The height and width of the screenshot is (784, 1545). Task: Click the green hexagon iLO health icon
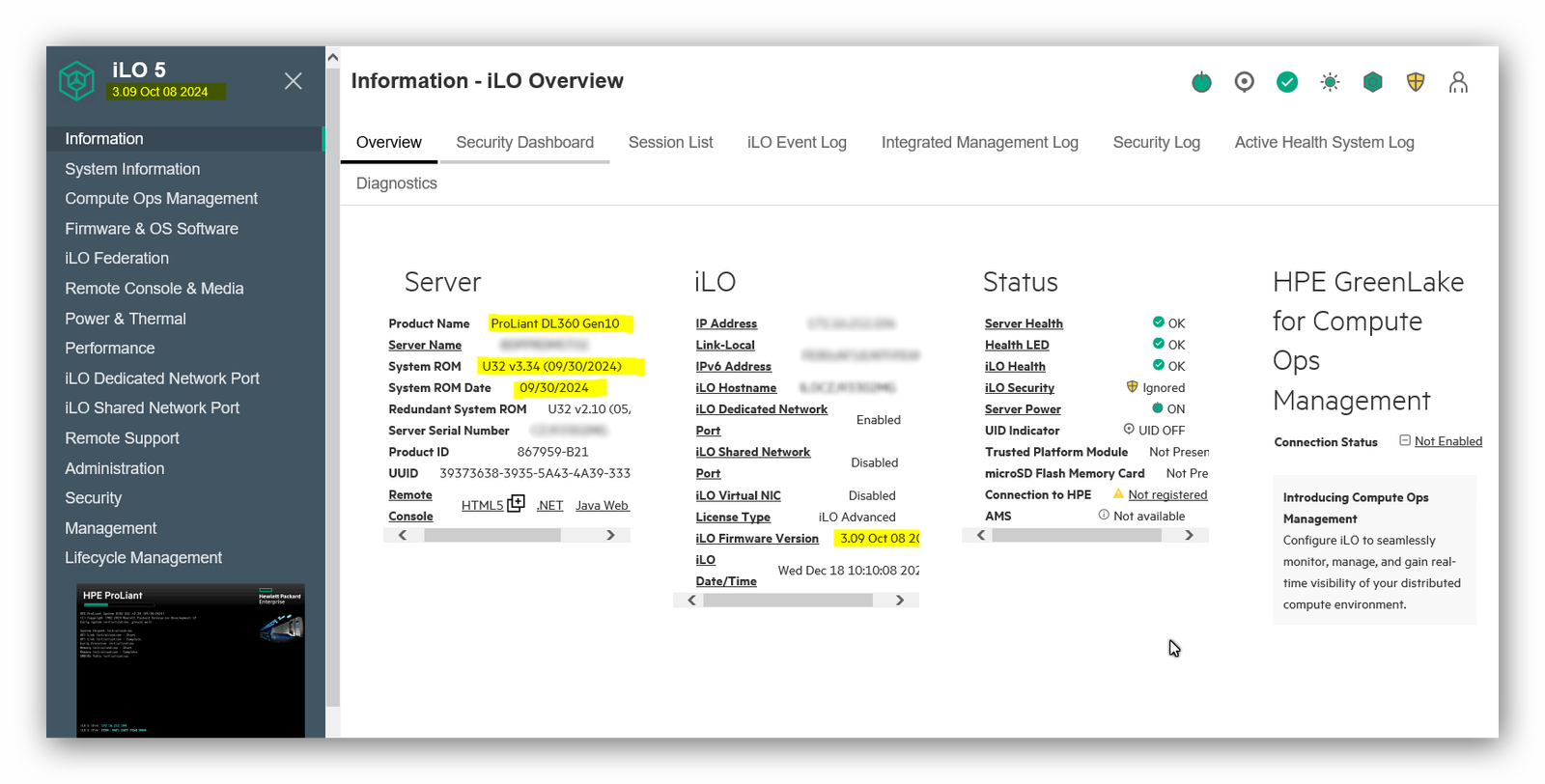[1372, 83]
